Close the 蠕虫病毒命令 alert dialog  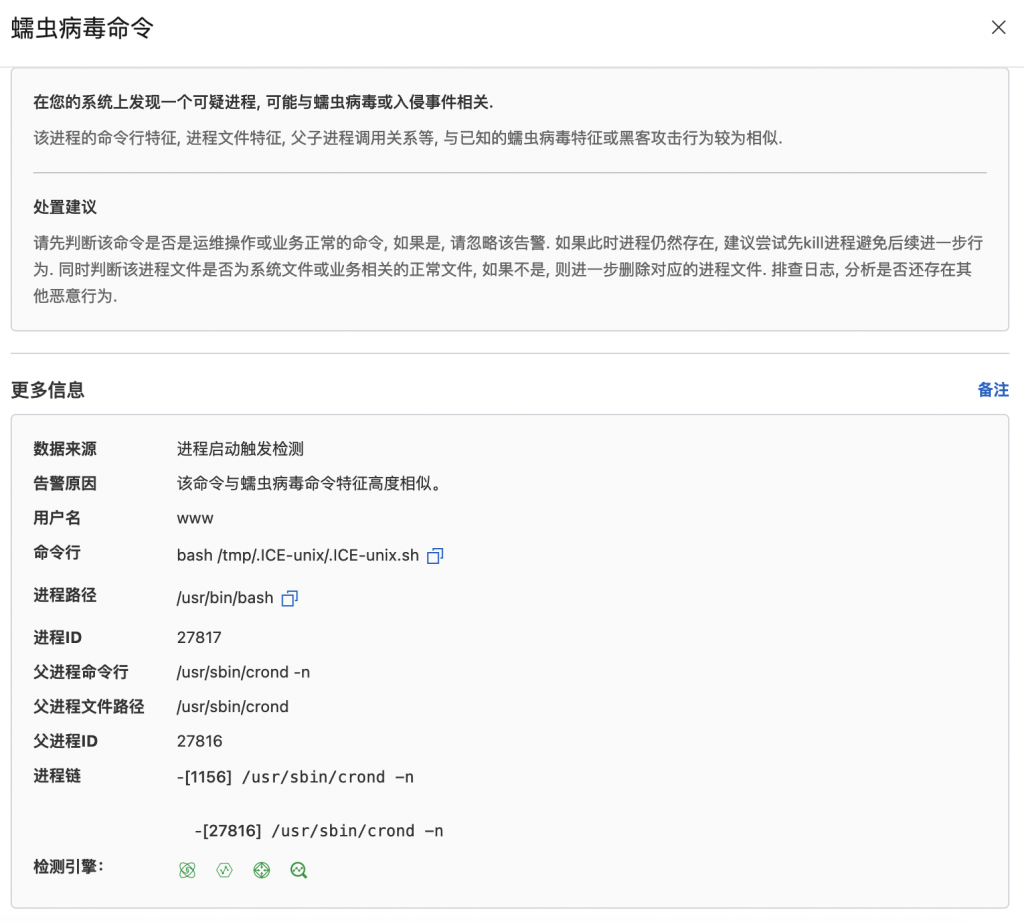[998, 28]
